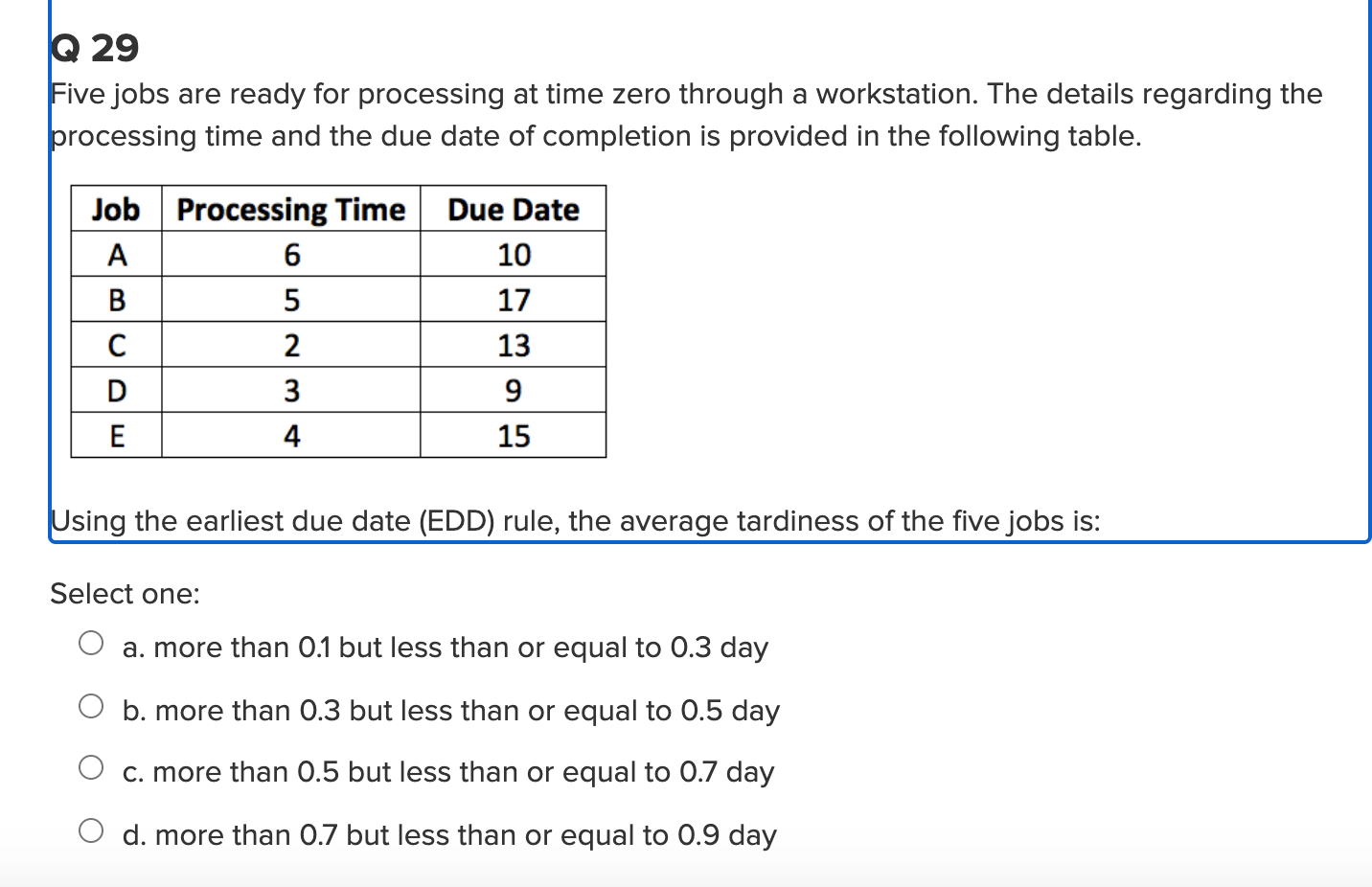This screenshot has height=887, width=1372.
Task: Click the EDD rule sentence text
Action: (x=575, y=521)
